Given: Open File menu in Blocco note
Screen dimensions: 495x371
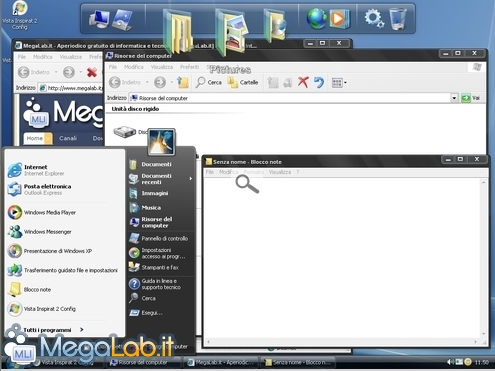Looking at the screenshot, I should pos(210,172).
